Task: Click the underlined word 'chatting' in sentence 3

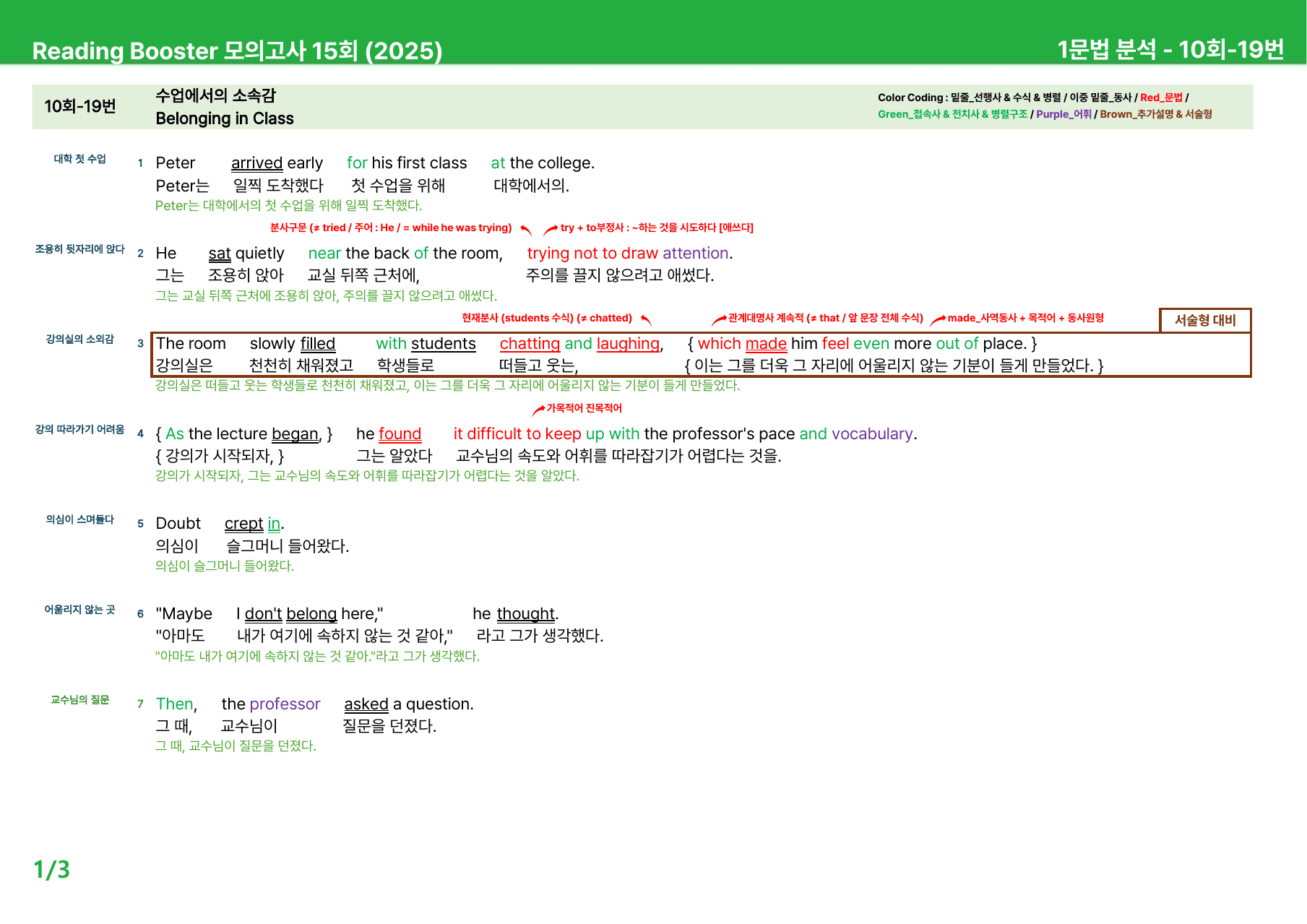Action: 530,344
